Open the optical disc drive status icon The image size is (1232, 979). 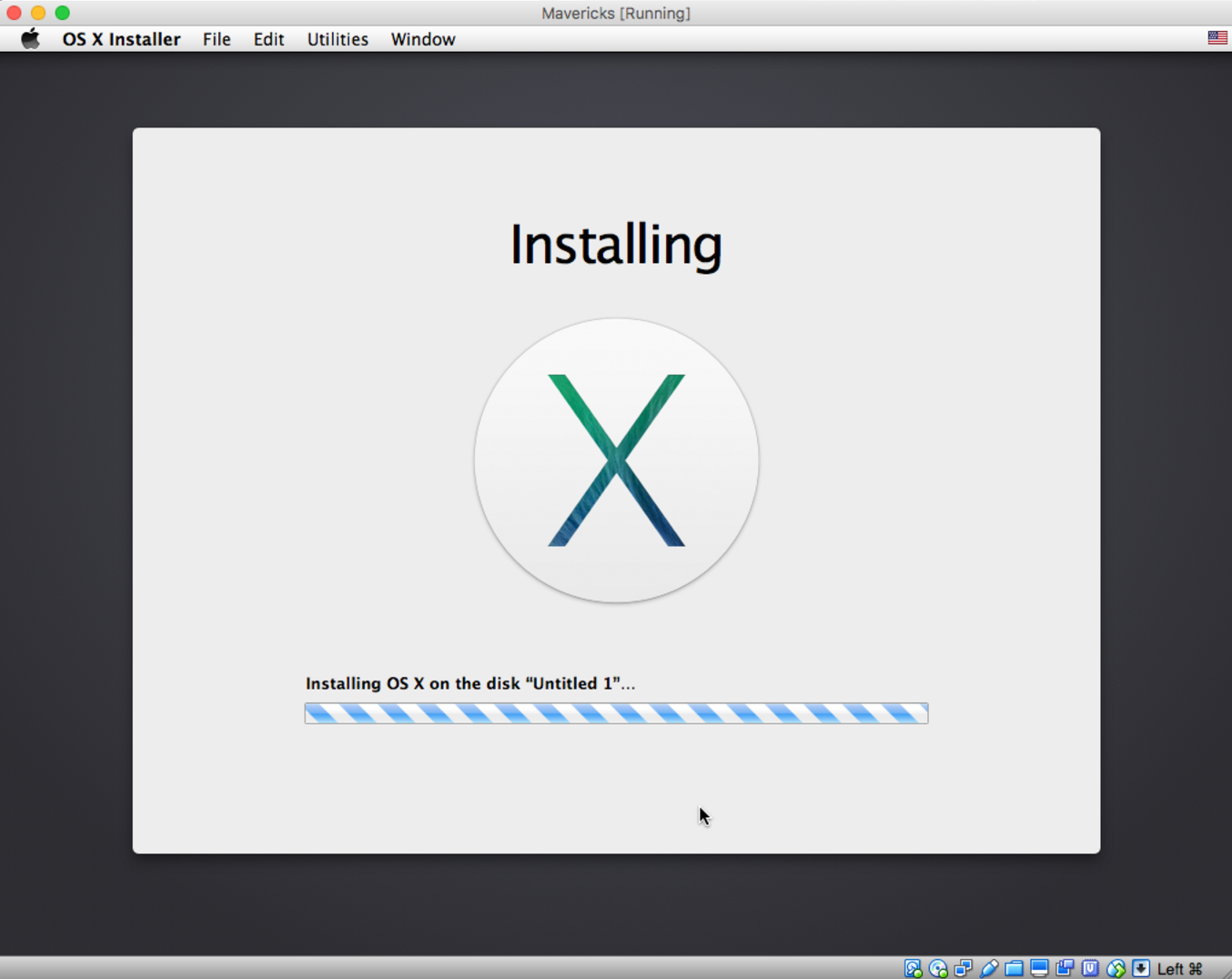coord(938,969)
